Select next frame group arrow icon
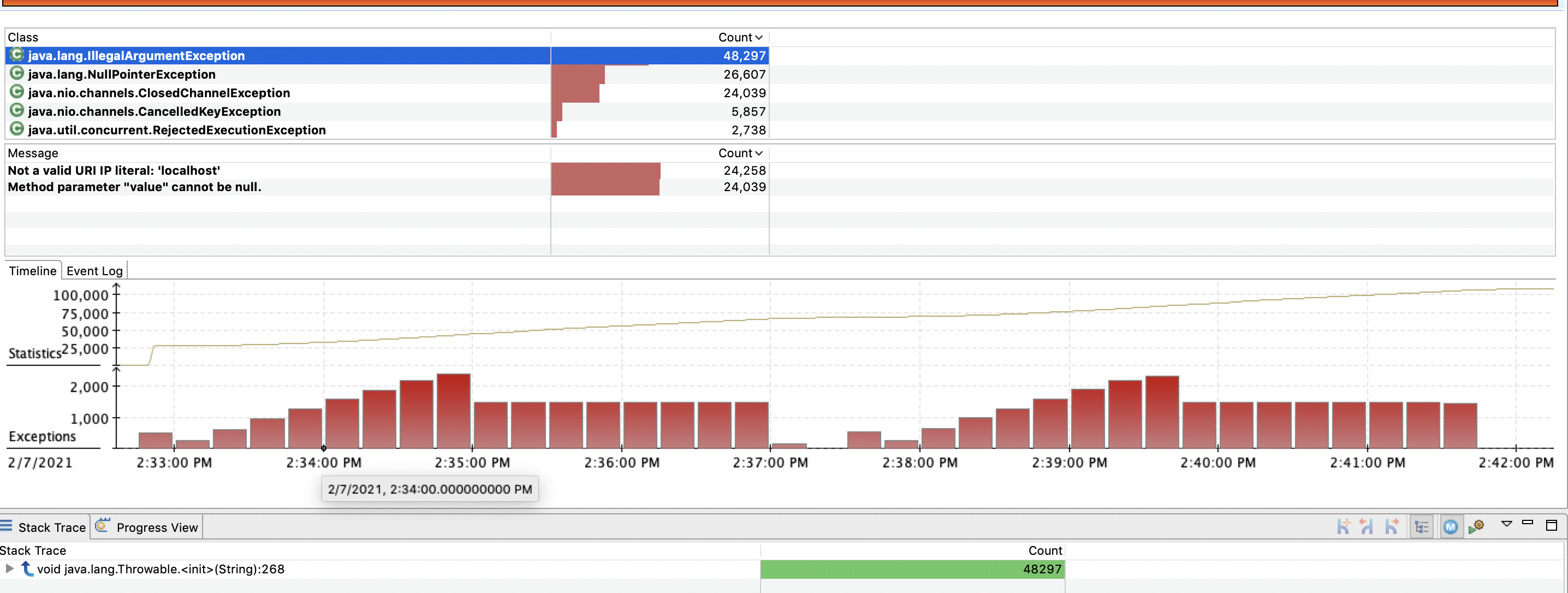This screenshot has height=593, width=1568. coord(1392,526)
